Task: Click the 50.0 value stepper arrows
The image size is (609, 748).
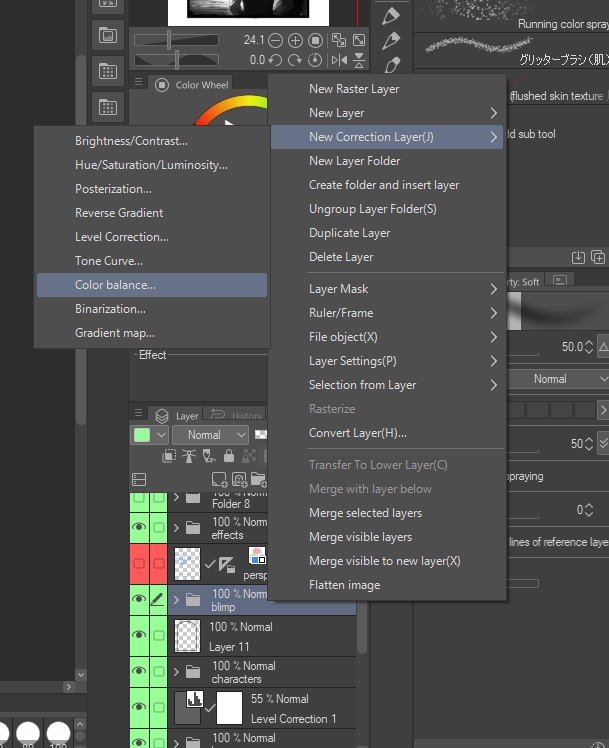Action: pyautogui.click(x=588, y=347)
